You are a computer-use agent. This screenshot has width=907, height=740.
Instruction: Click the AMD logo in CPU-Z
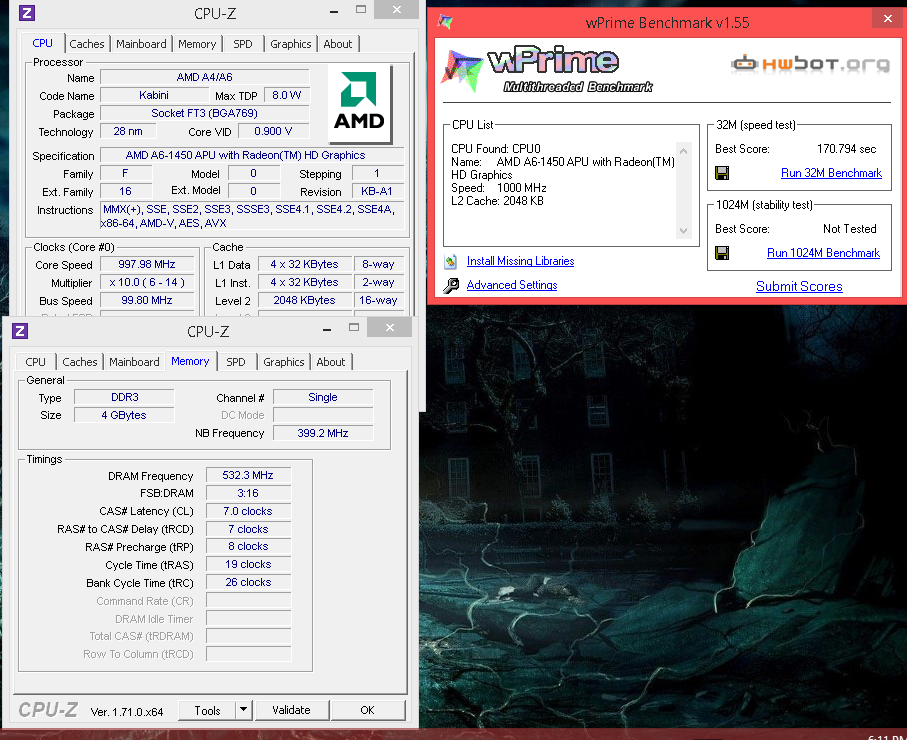359,104
